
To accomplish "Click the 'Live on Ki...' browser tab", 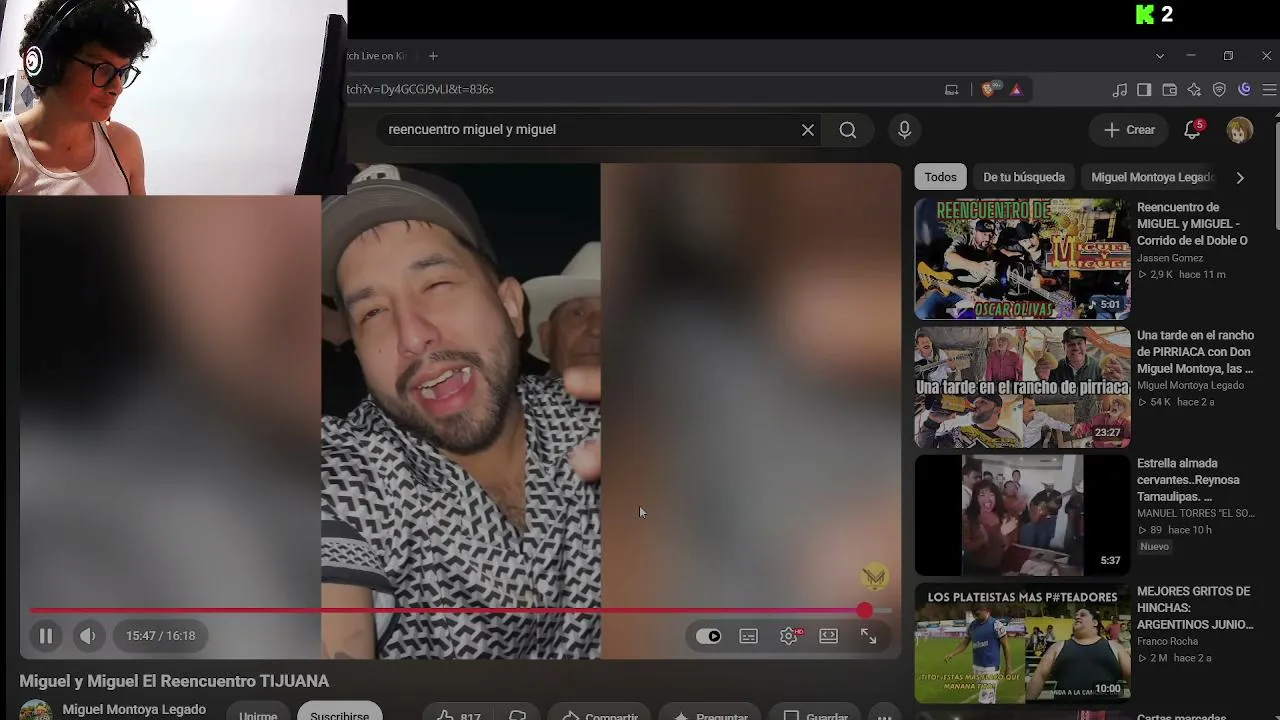I will (378, 56).
